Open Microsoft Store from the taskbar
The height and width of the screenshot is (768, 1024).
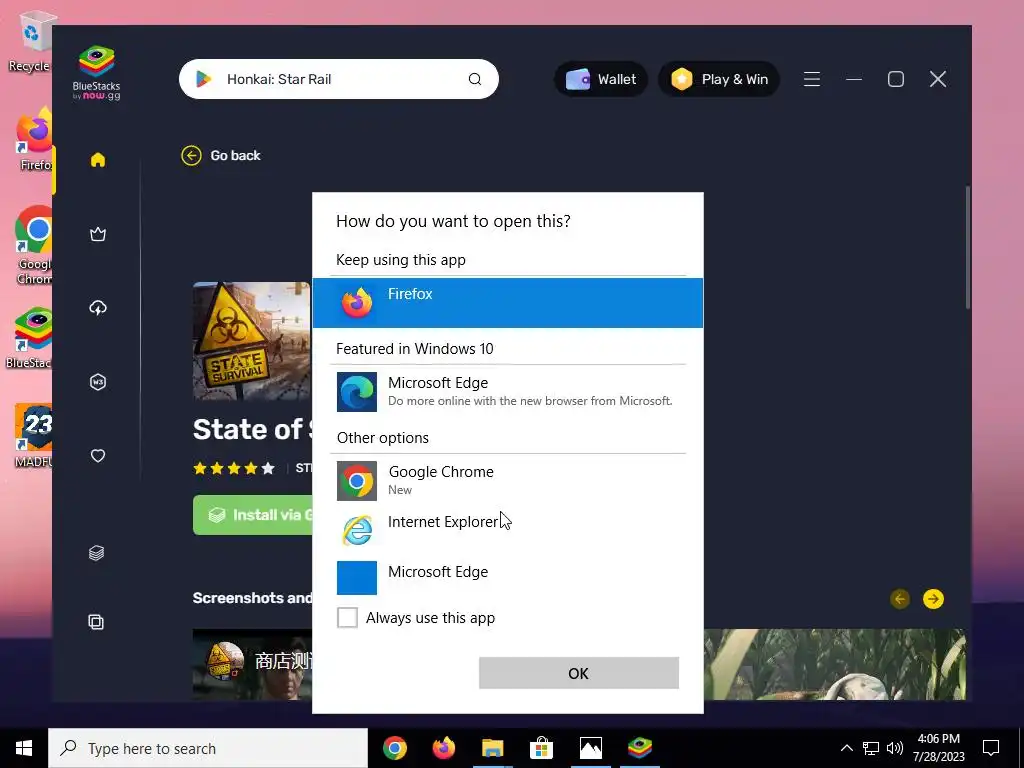click(x=541, y=748)
